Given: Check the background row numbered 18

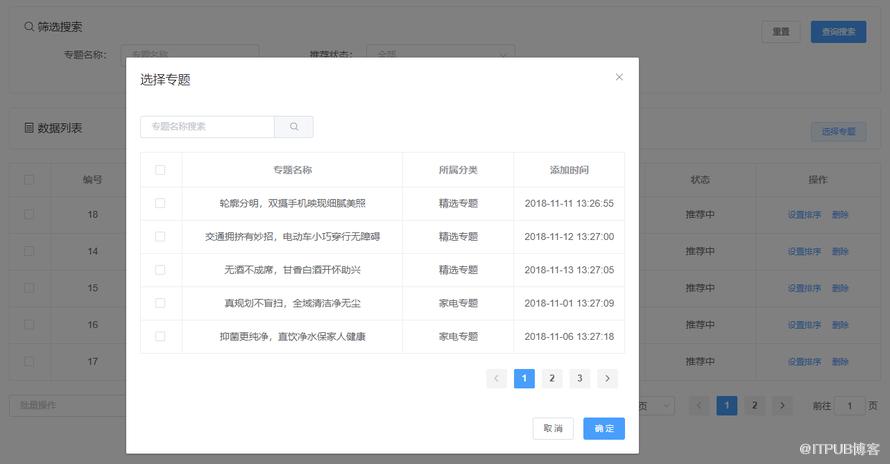Looking at the screenshot, I should (29, 214).
